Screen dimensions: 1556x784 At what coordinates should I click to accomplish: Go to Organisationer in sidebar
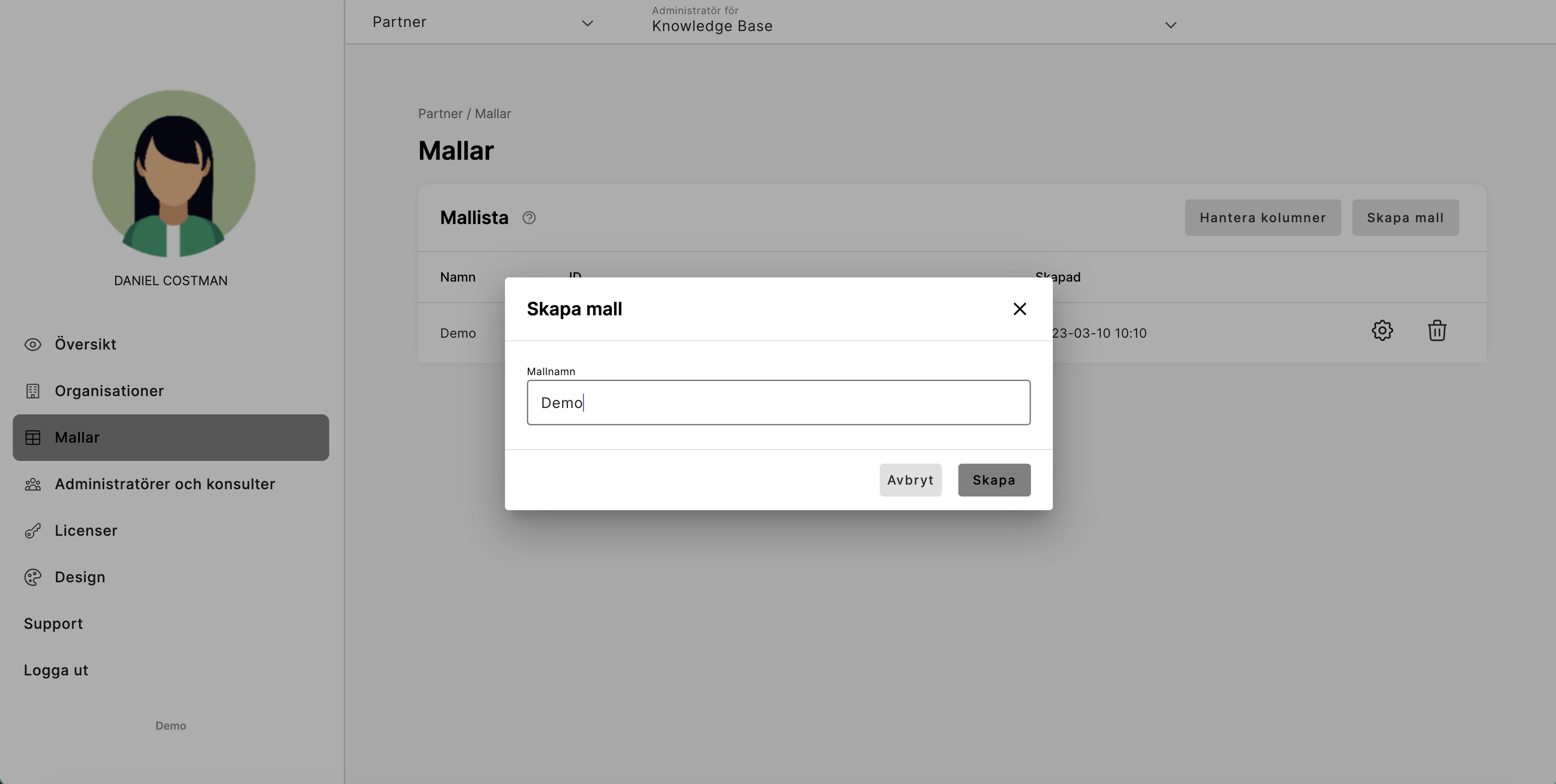tap(171, 391)
